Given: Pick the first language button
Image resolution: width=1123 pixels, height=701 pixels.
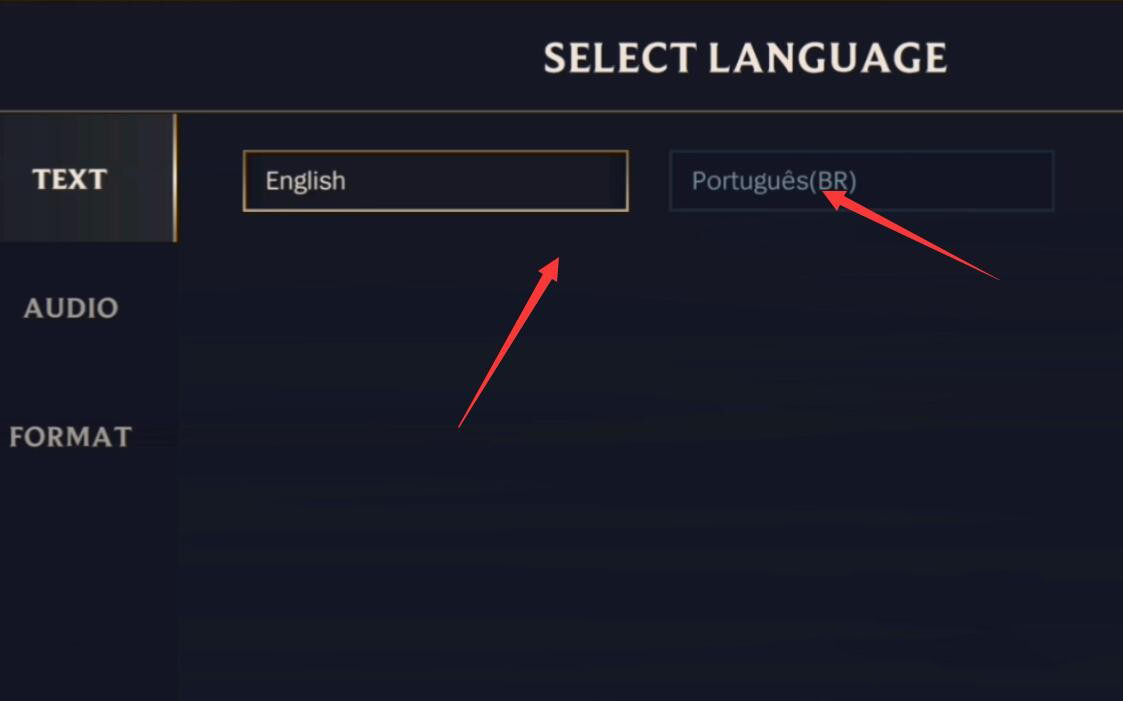Looking at the screenshot, I should click(435, 181).
